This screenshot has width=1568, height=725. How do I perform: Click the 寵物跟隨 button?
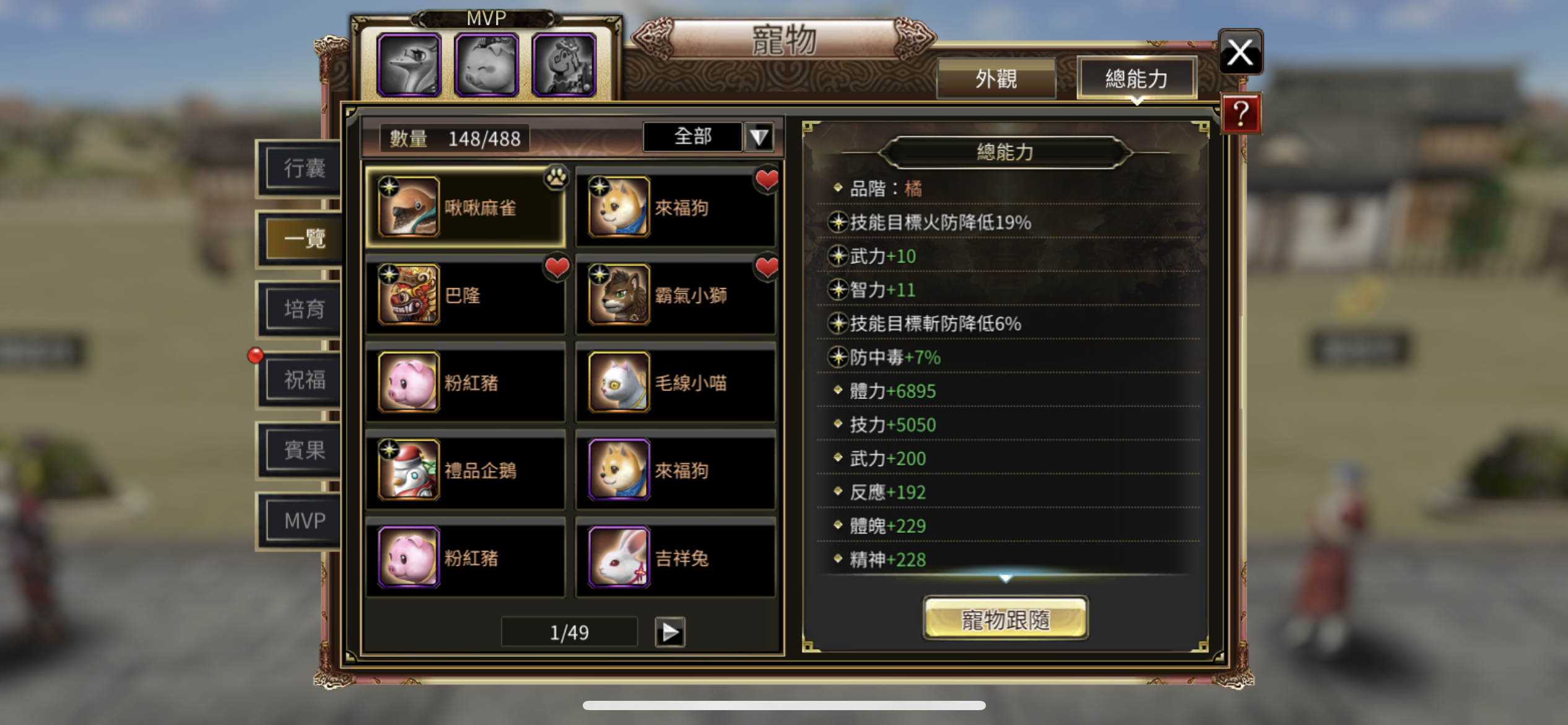point(1005,619)
